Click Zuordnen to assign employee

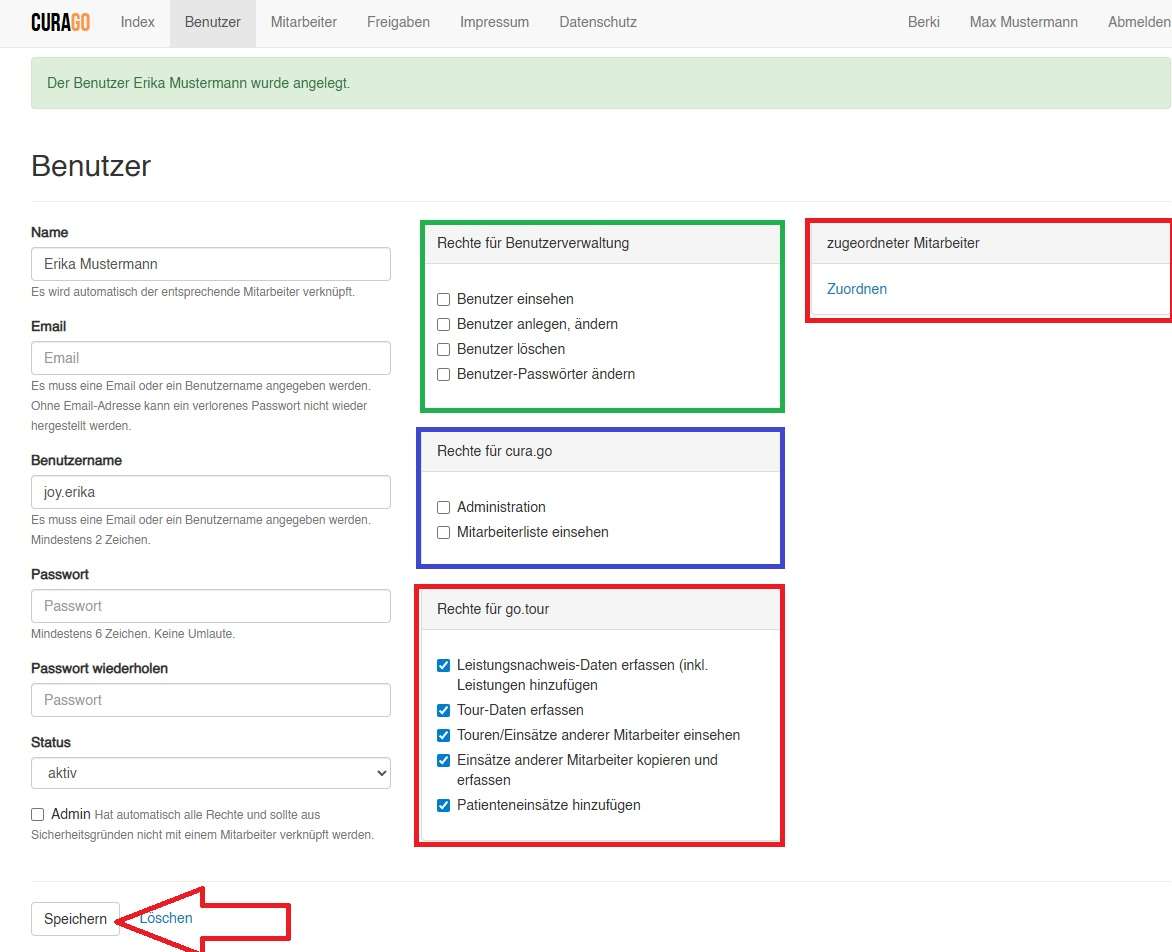coord(857,289)
